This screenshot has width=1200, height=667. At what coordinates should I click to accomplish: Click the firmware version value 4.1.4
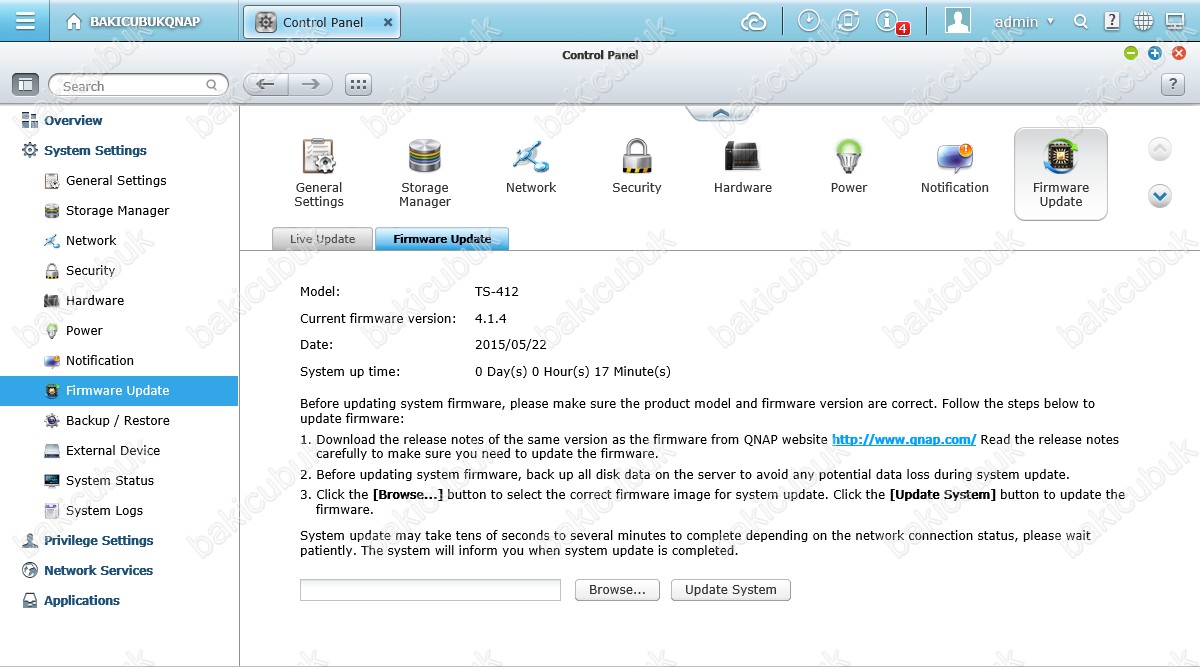(490, 318)
